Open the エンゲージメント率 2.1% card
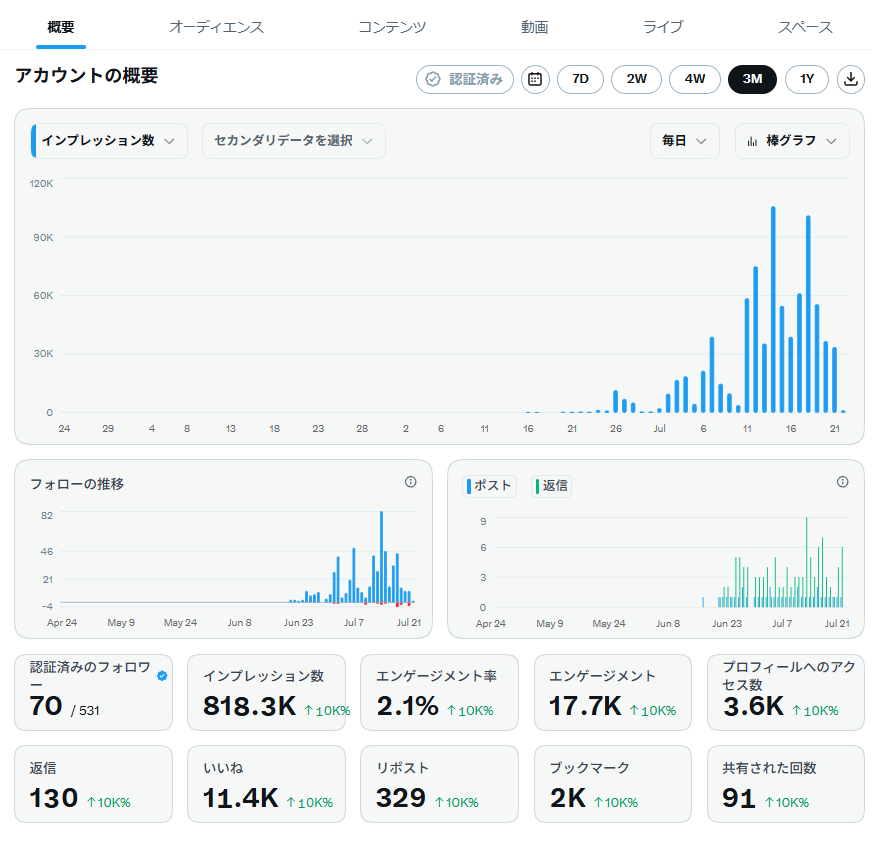The height and width of the screenshot is (846, 872). point(439,692)
